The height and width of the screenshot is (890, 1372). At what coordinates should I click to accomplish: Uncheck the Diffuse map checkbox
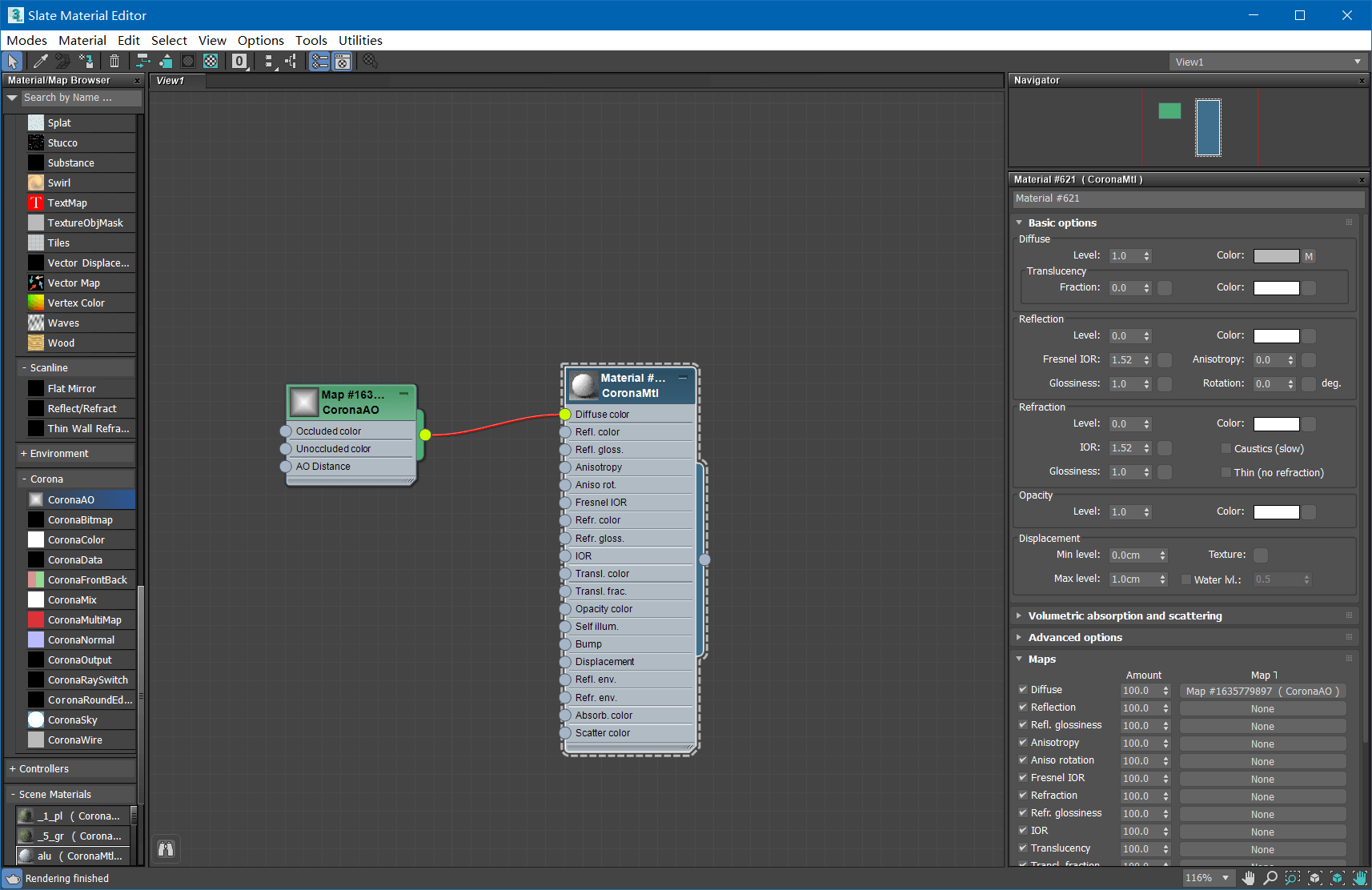(1023, 689)
